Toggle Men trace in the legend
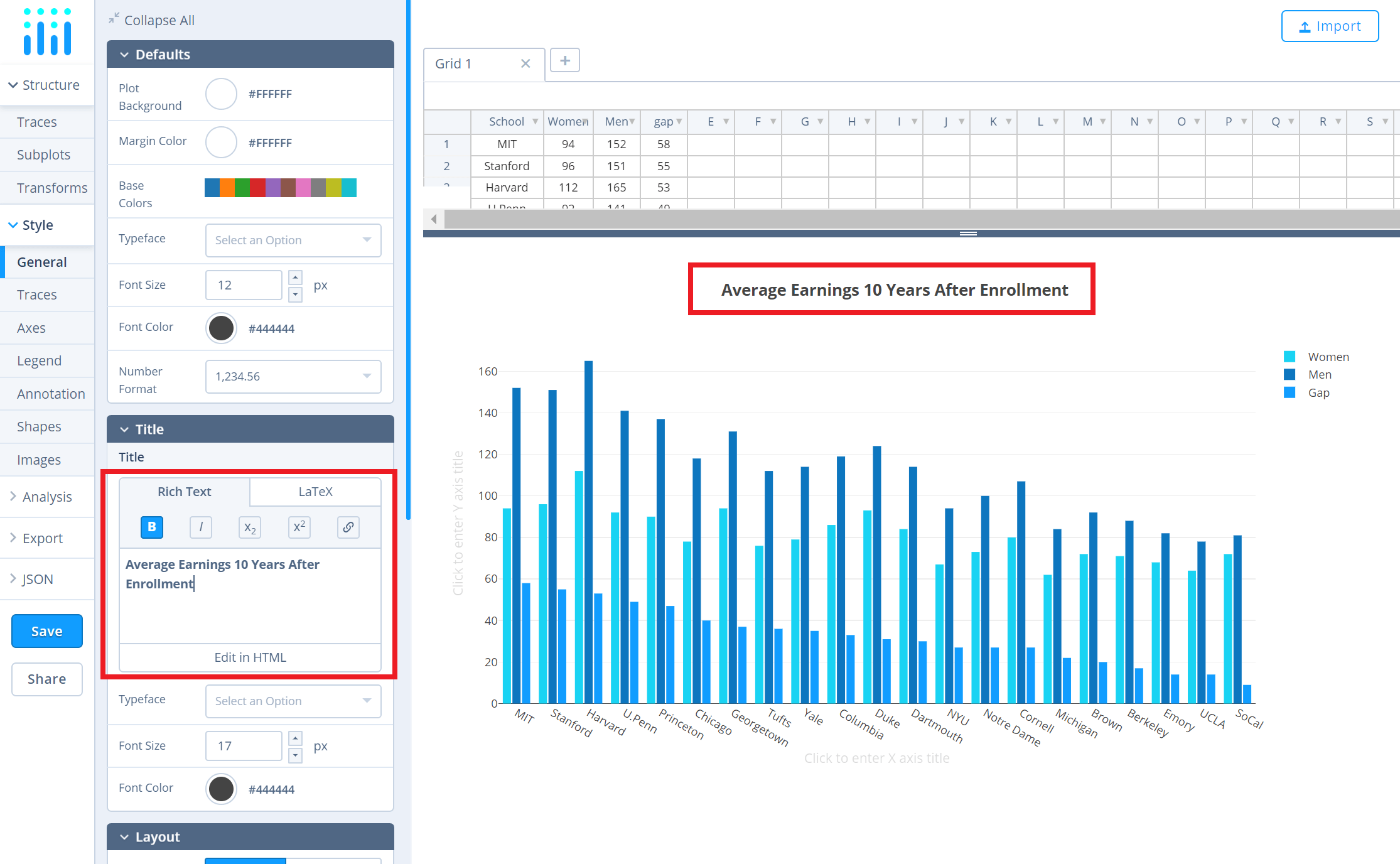This screenshot has height=864, width=1400. coord(1319,374)
